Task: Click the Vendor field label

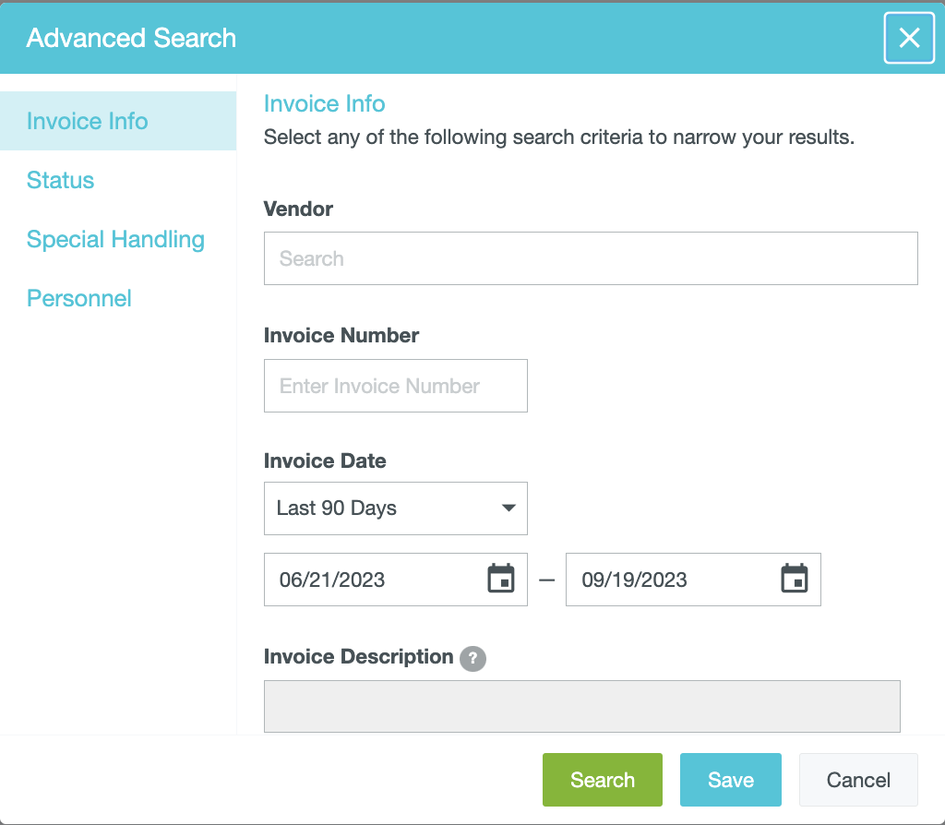Action: point(298,209)
